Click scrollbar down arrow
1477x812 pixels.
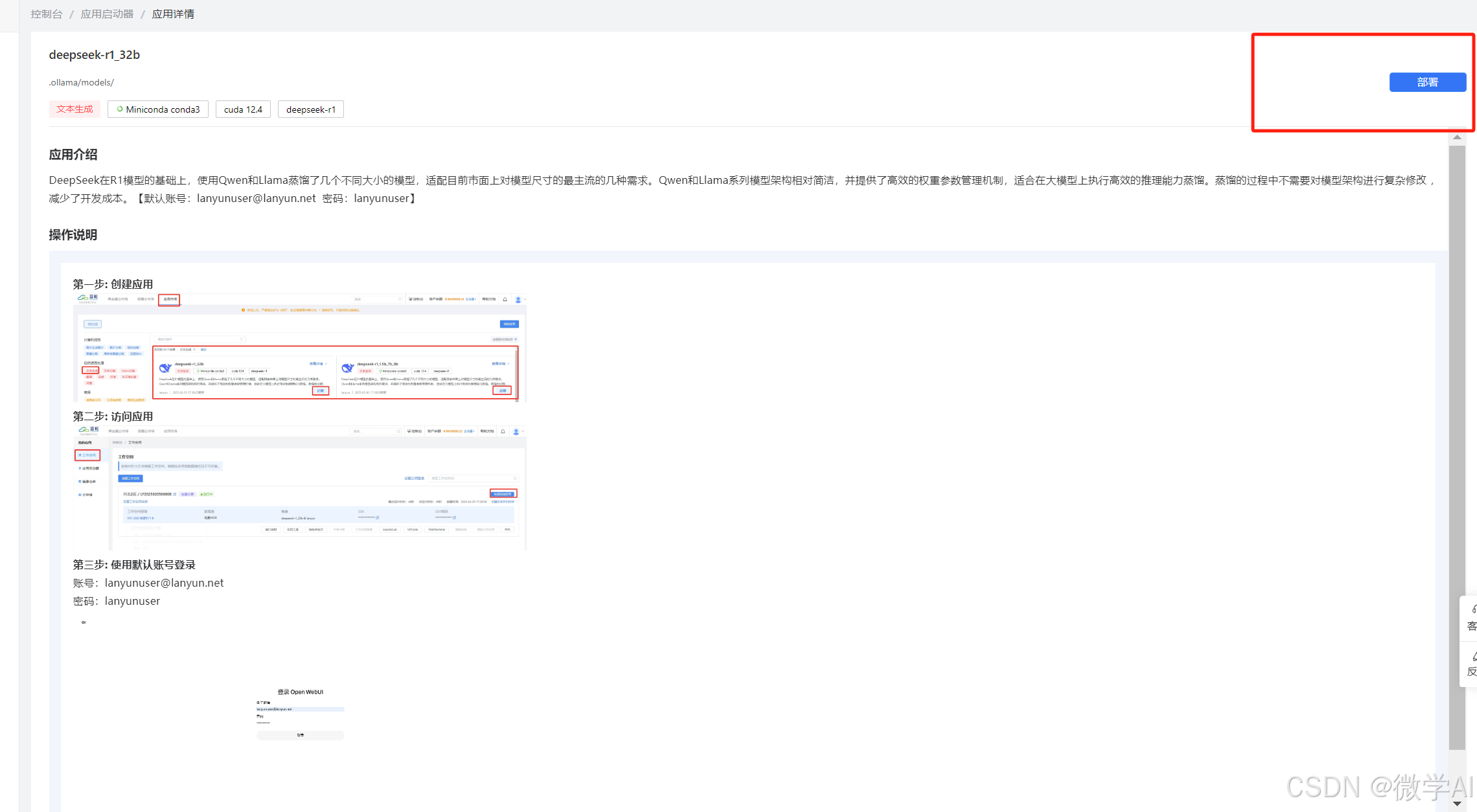1457,804
